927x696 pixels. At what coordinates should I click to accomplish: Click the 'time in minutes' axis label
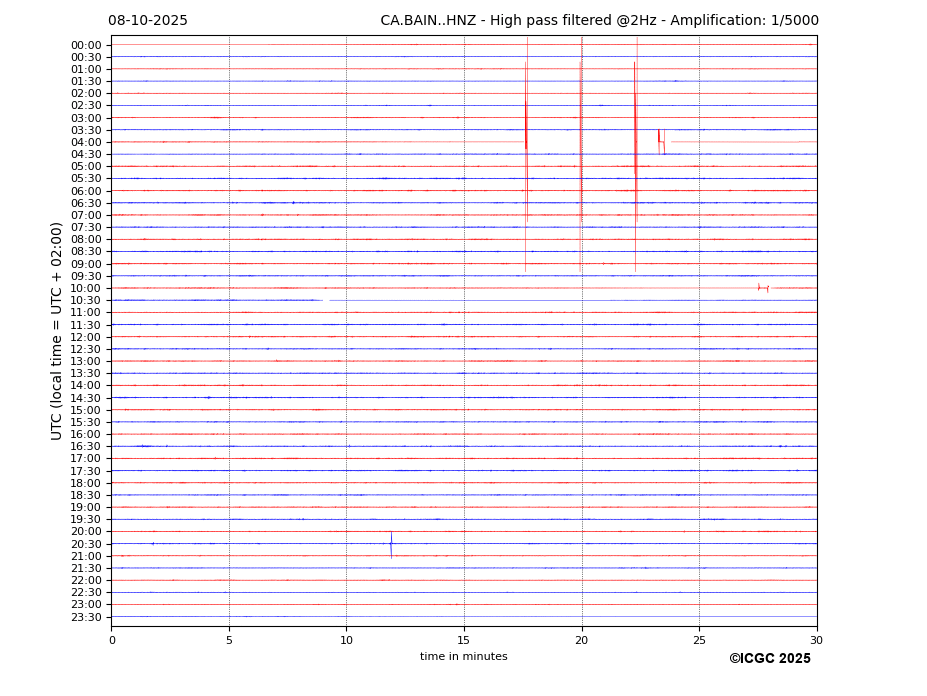(x=463, y=656)
